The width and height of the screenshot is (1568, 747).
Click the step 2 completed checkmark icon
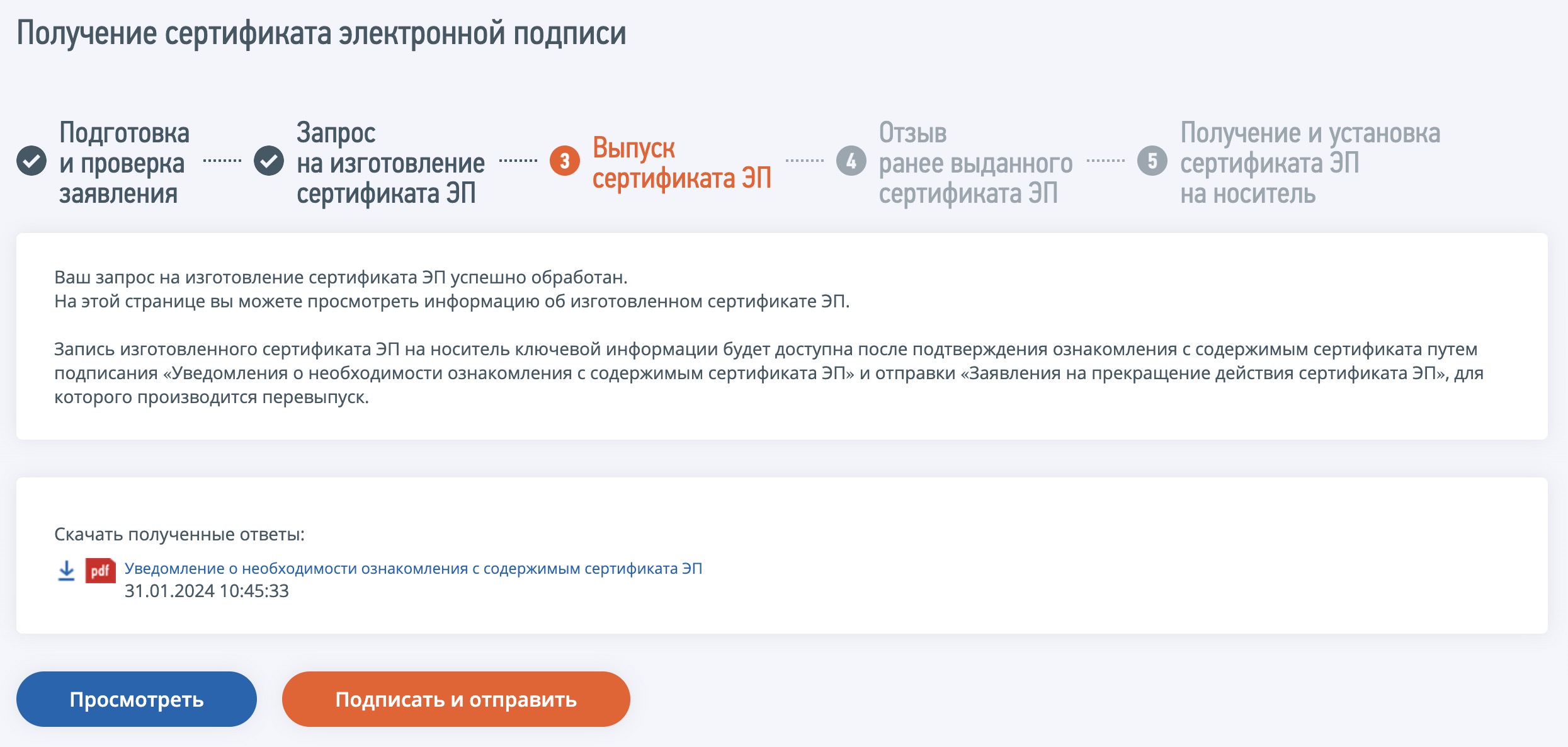point(269,161)
